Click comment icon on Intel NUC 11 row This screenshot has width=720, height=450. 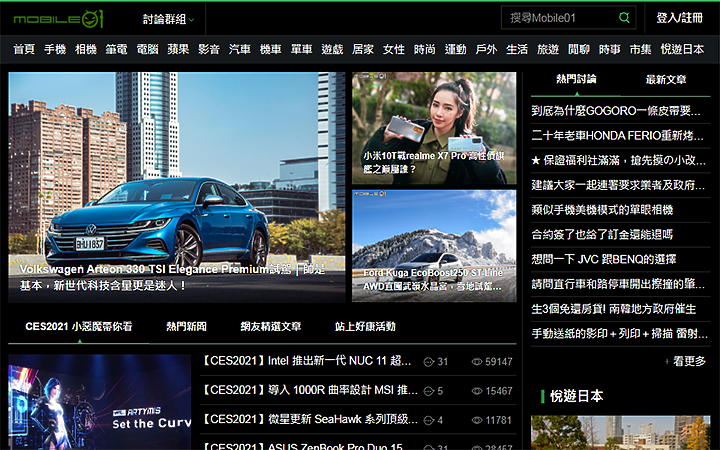coord(428,362)
